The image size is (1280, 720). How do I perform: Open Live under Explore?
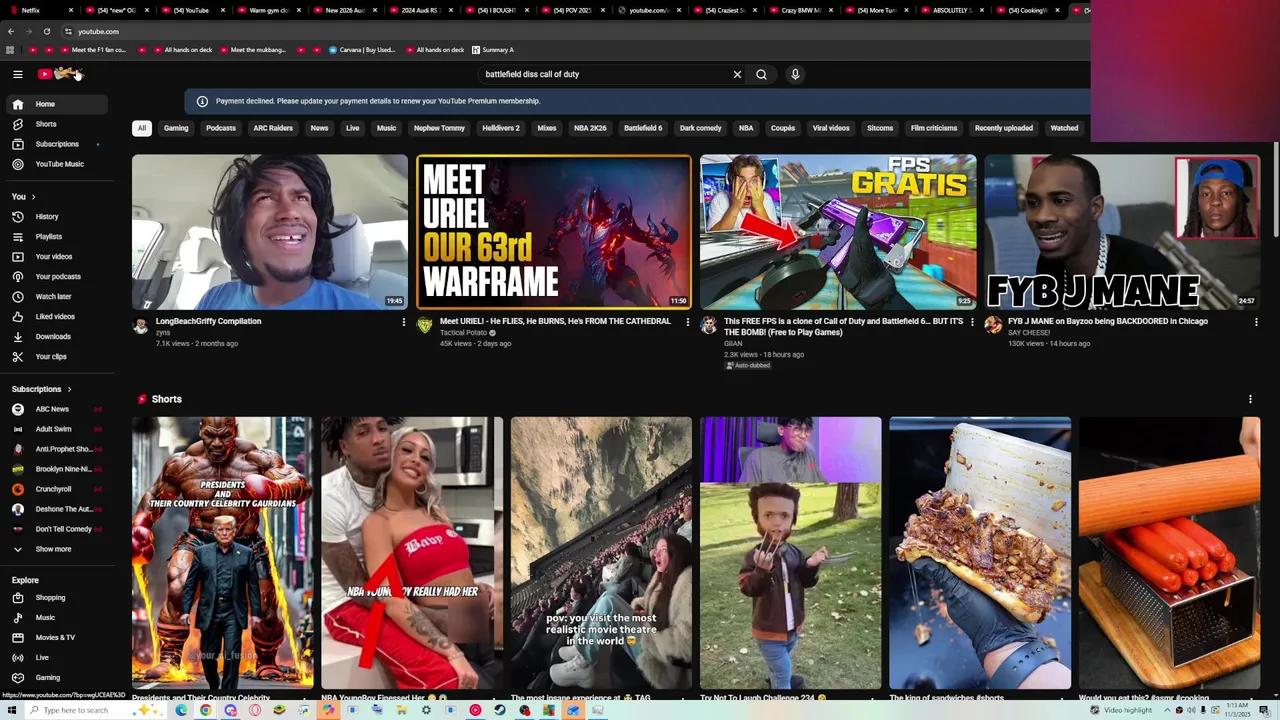[x=57, y=658]
